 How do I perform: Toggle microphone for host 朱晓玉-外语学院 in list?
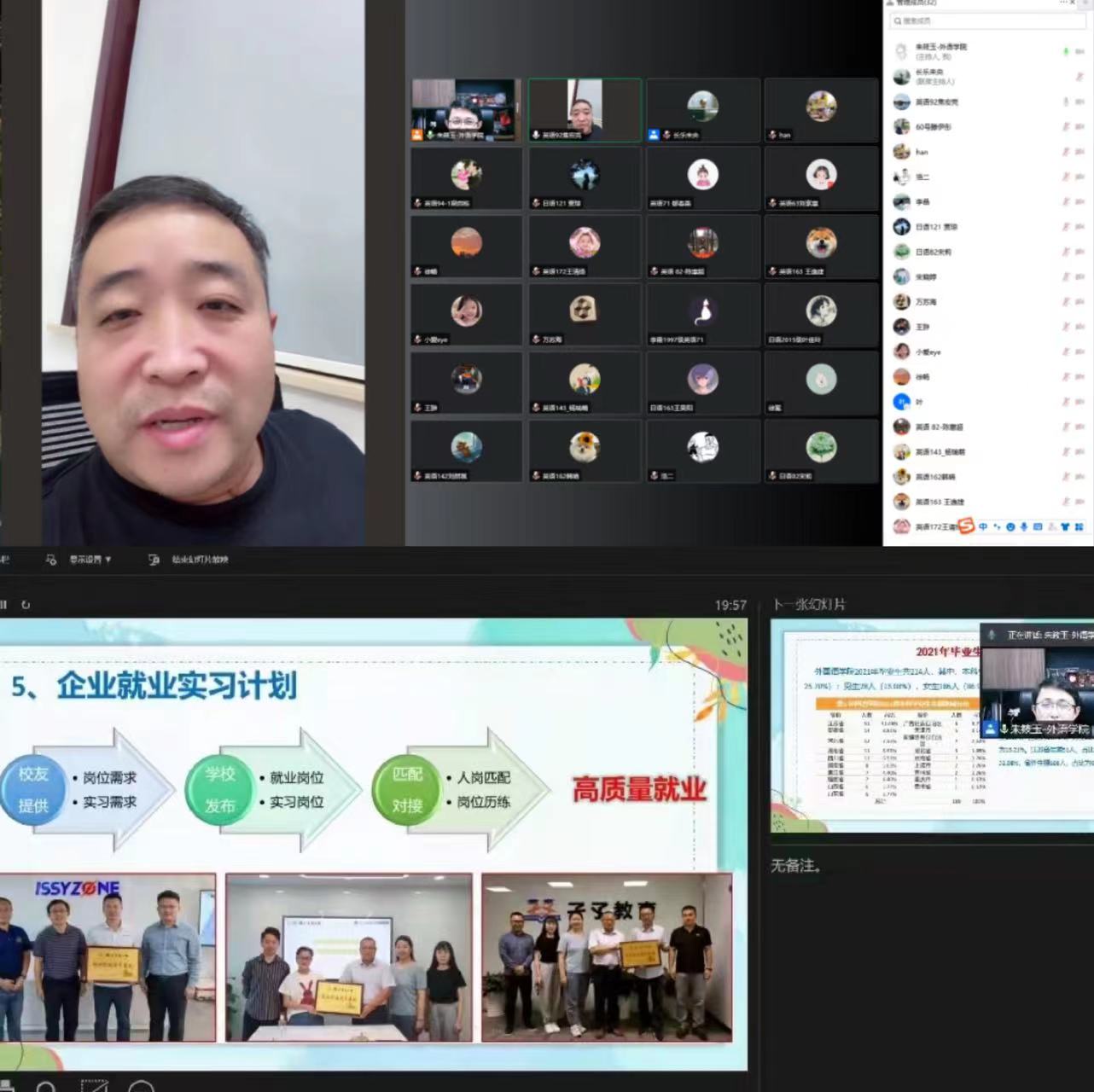[x=1065, y=52]
